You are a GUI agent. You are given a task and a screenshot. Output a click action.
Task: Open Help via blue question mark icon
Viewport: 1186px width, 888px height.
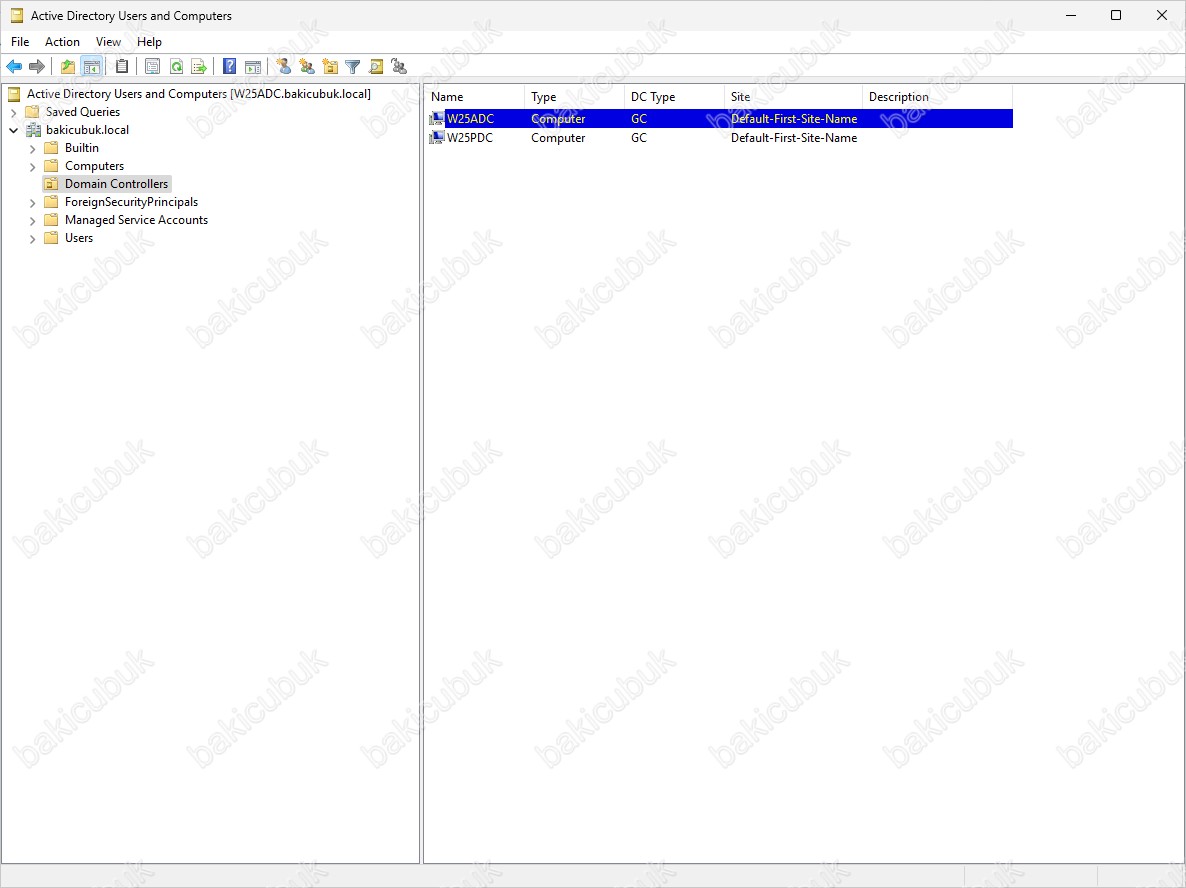[229, 67]
